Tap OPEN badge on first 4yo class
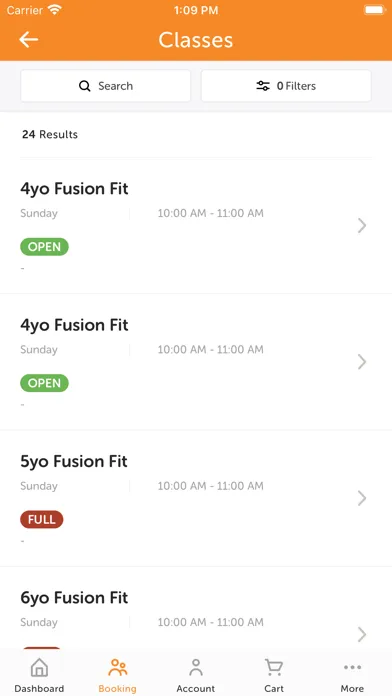The width and height of the screenshot is (392, 696). point(44,247)
